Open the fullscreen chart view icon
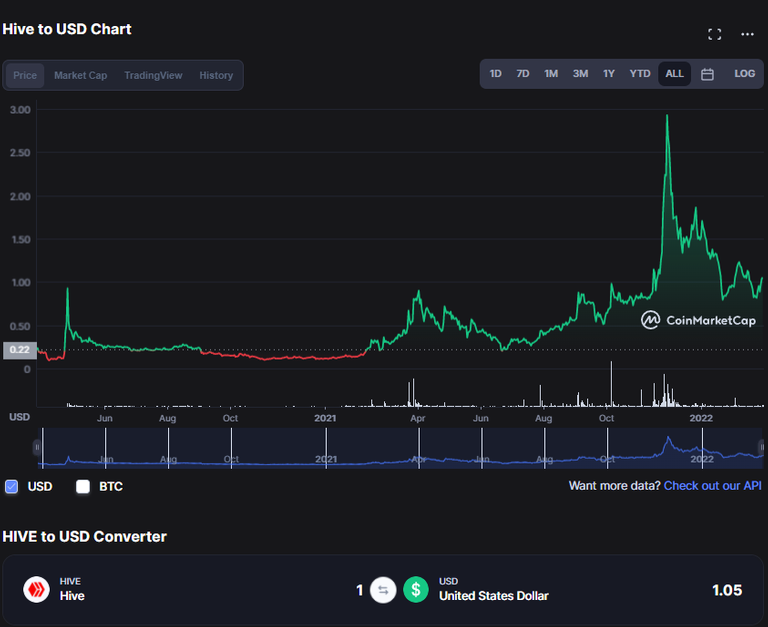The image size is (768, 627). tap(714, 34)
